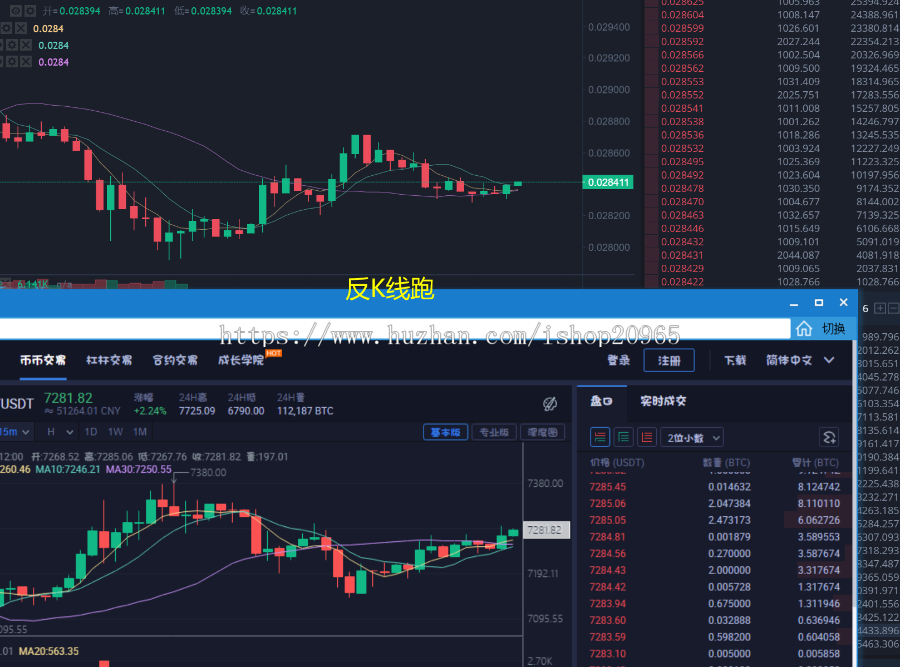Image resolution: width=900 pixels, height=667 pixels.
Task: Open settings gear for the teal 0.0284 indicator
Action: point(12,45)
